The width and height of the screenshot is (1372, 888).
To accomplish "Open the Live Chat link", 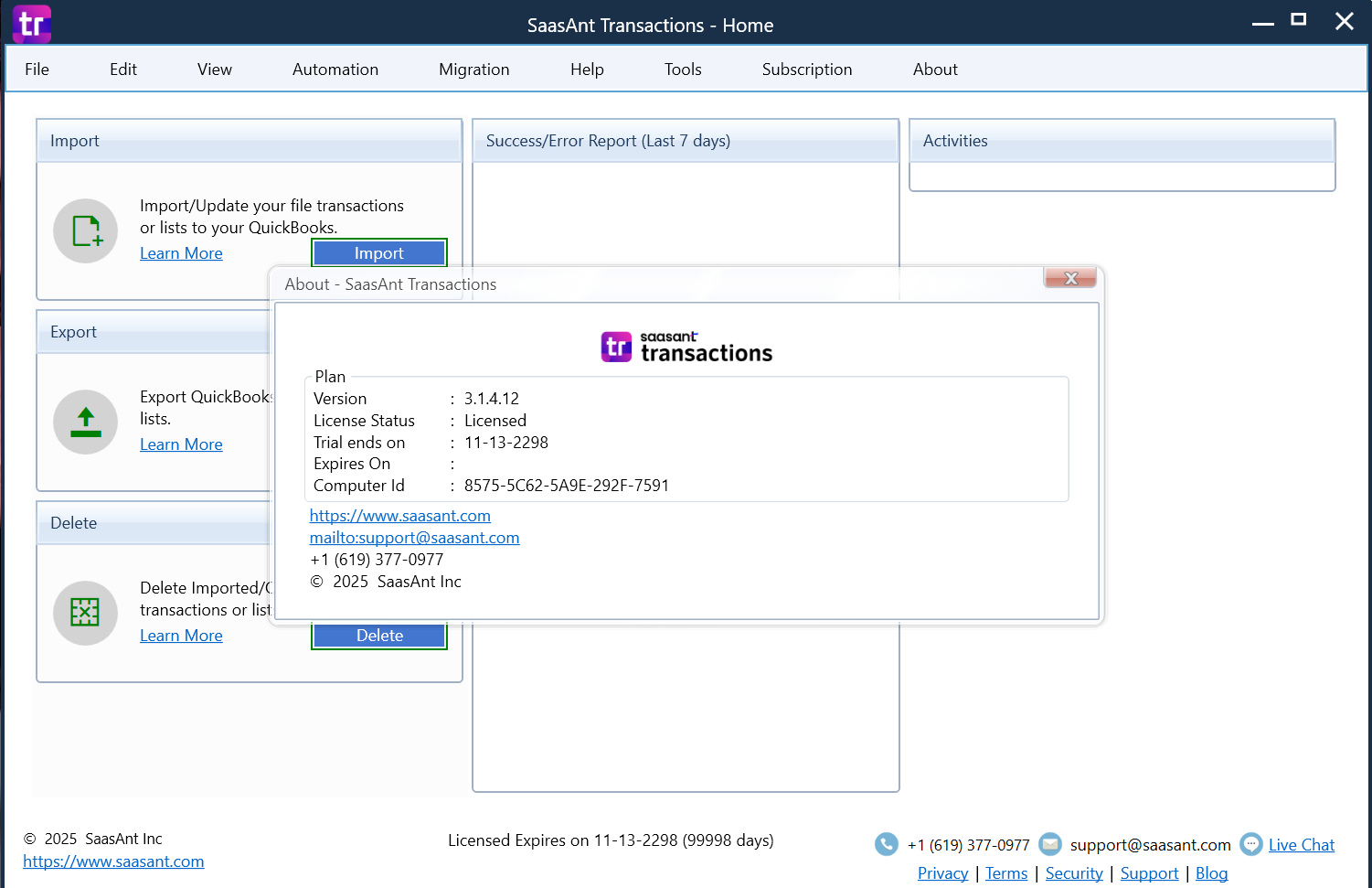I will [1302, 845].
